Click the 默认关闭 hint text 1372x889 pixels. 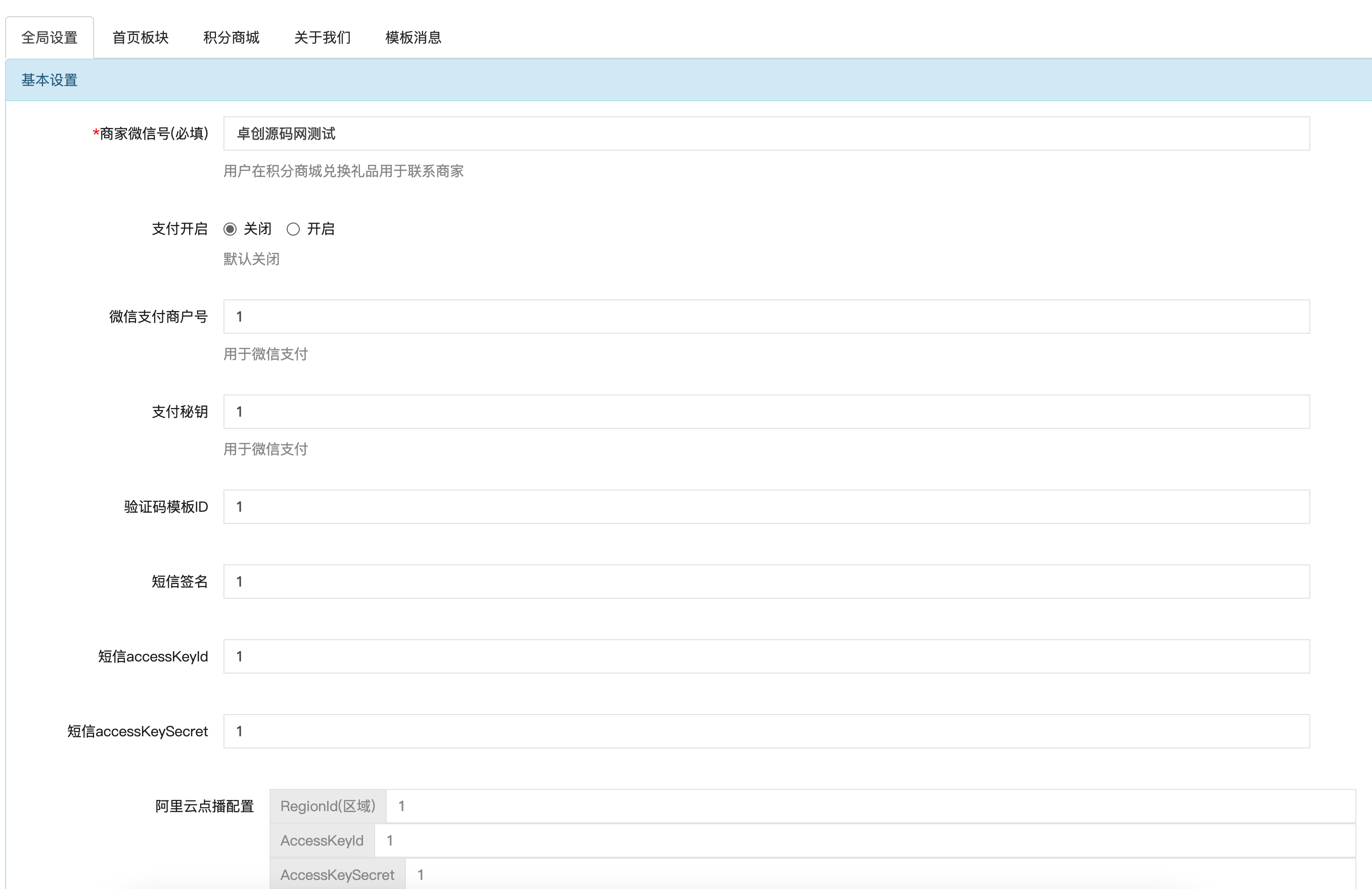coord(251,259)
